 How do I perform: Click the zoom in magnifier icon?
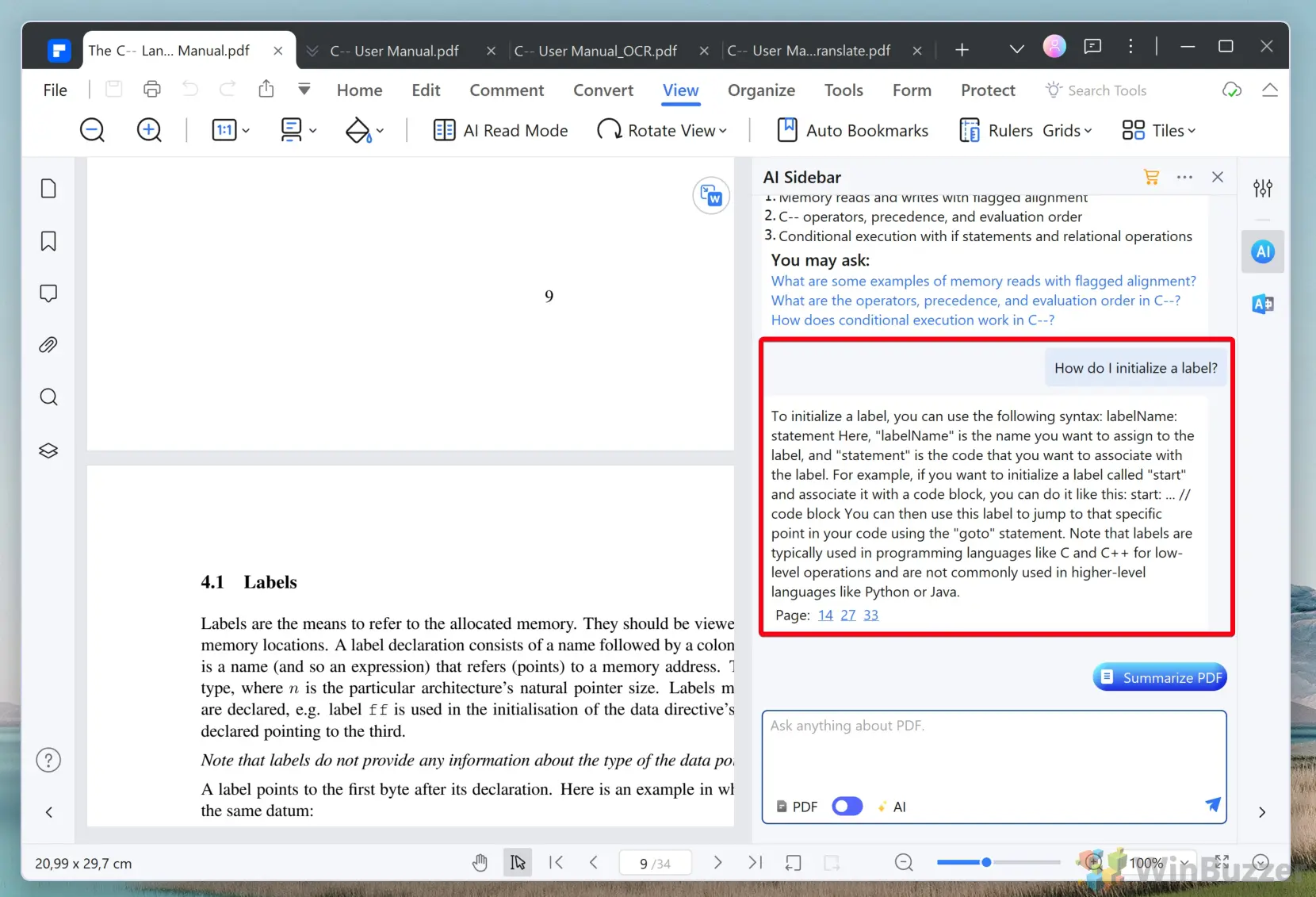[149, 130]
